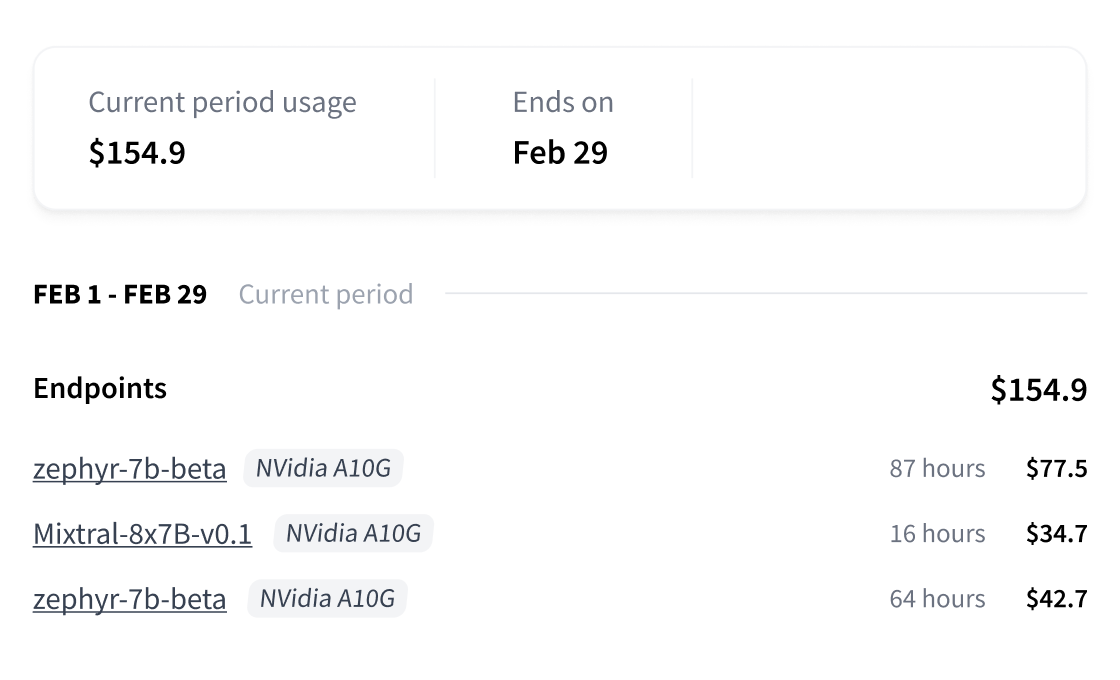Image resolution: width=1120 pixels, height=680 pixels.
Task: Click the $34.7 Mixtral cost
Action: coord(1056,534)
